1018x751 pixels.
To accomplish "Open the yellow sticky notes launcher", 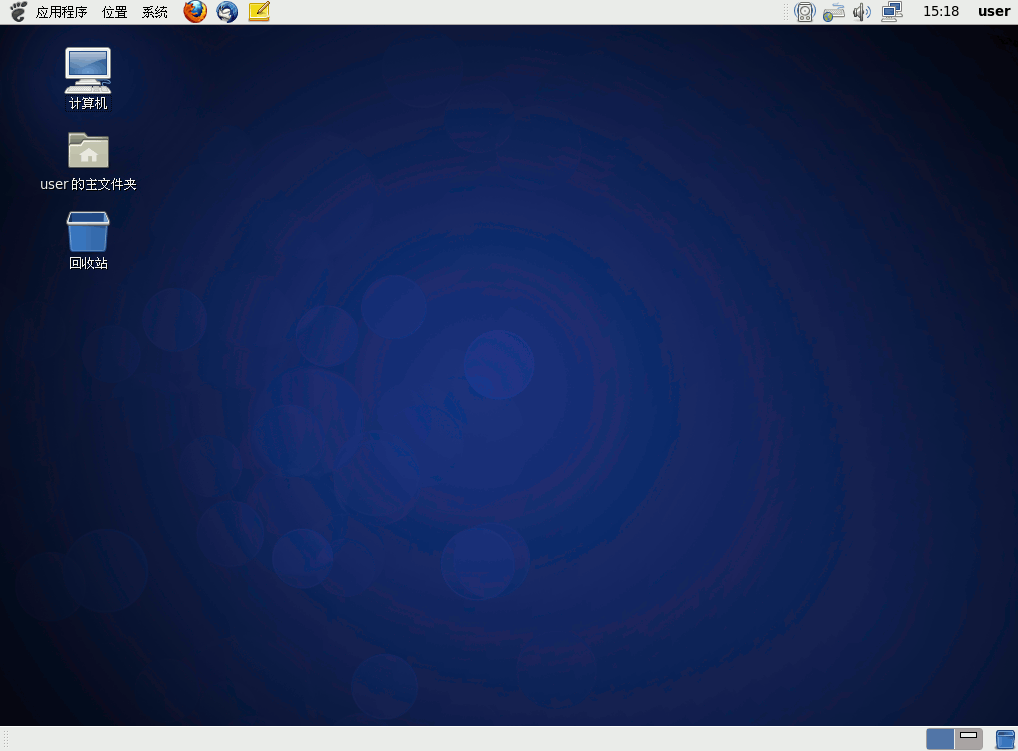I will (x=259, y=12).
